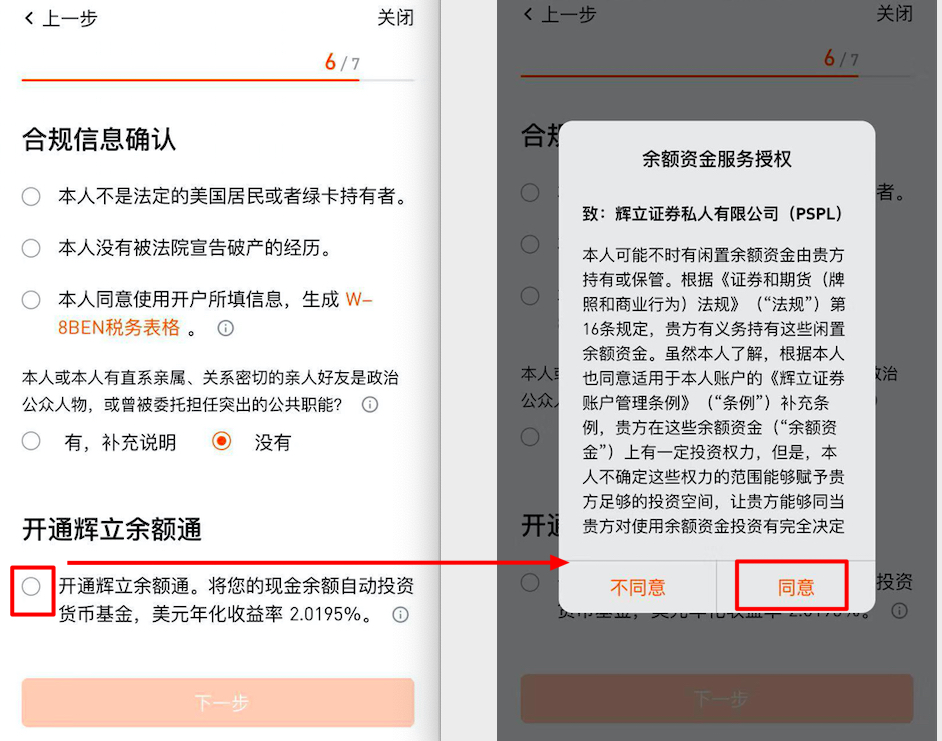
Task: Choose 没有 radio in left screen
Action: 222,442
